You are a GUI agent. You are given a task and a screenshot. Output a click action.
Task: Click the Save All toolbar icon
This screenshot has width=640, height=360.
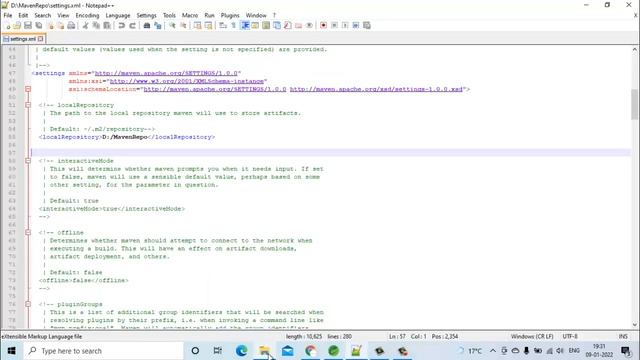[39, 25]
